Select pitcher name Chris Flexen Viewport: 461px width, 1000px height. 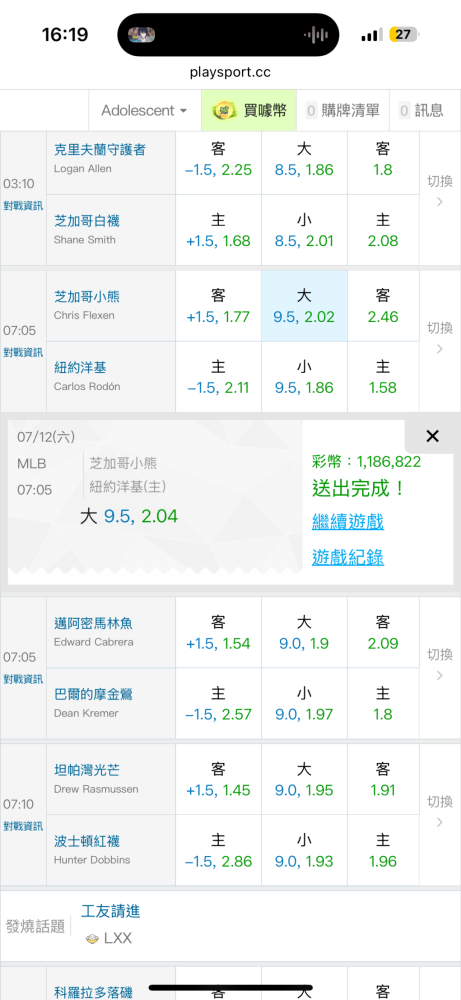pyautogui.click(x=82, y=315)
